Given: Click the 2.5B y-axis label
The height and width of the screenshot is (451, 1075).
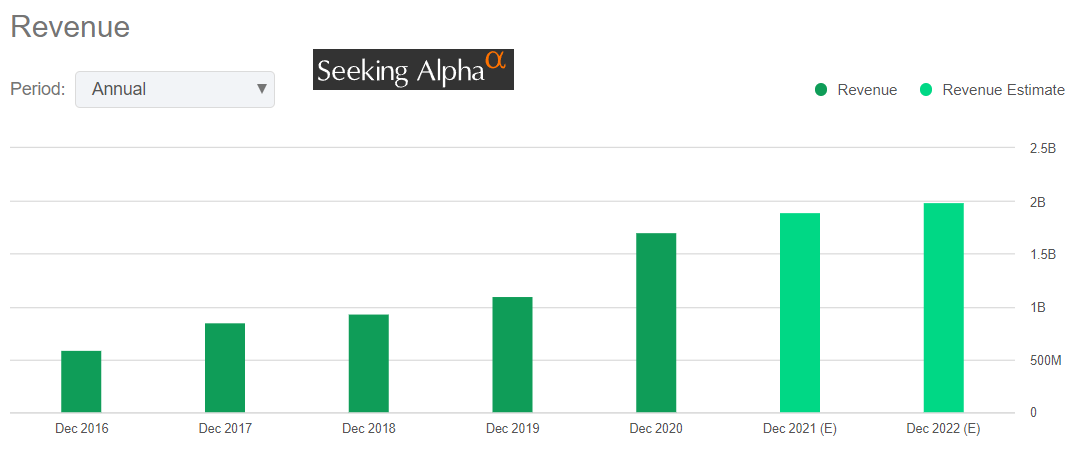Looking at the screenshot, I should click(x=1043, y=148).
